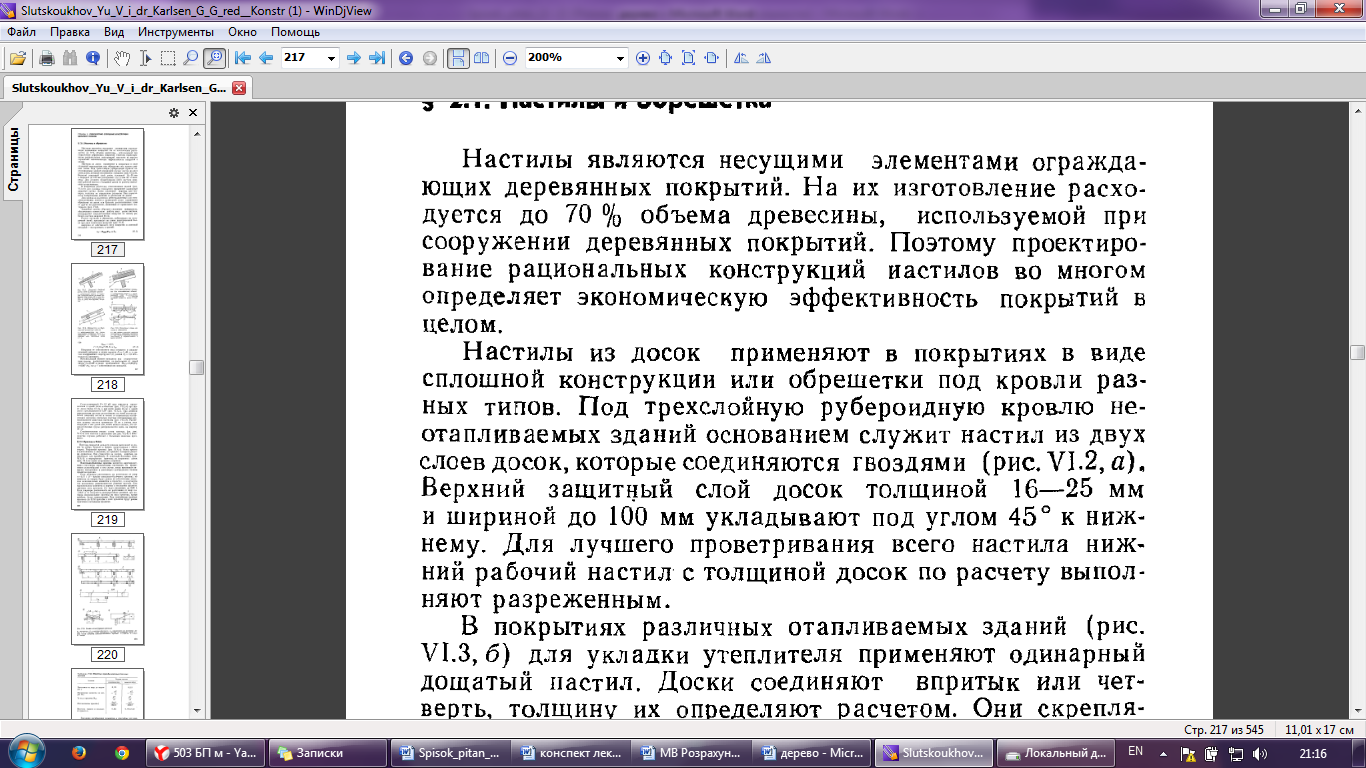Expand the 200% zoom level dropdown

(x=620, y=58)
